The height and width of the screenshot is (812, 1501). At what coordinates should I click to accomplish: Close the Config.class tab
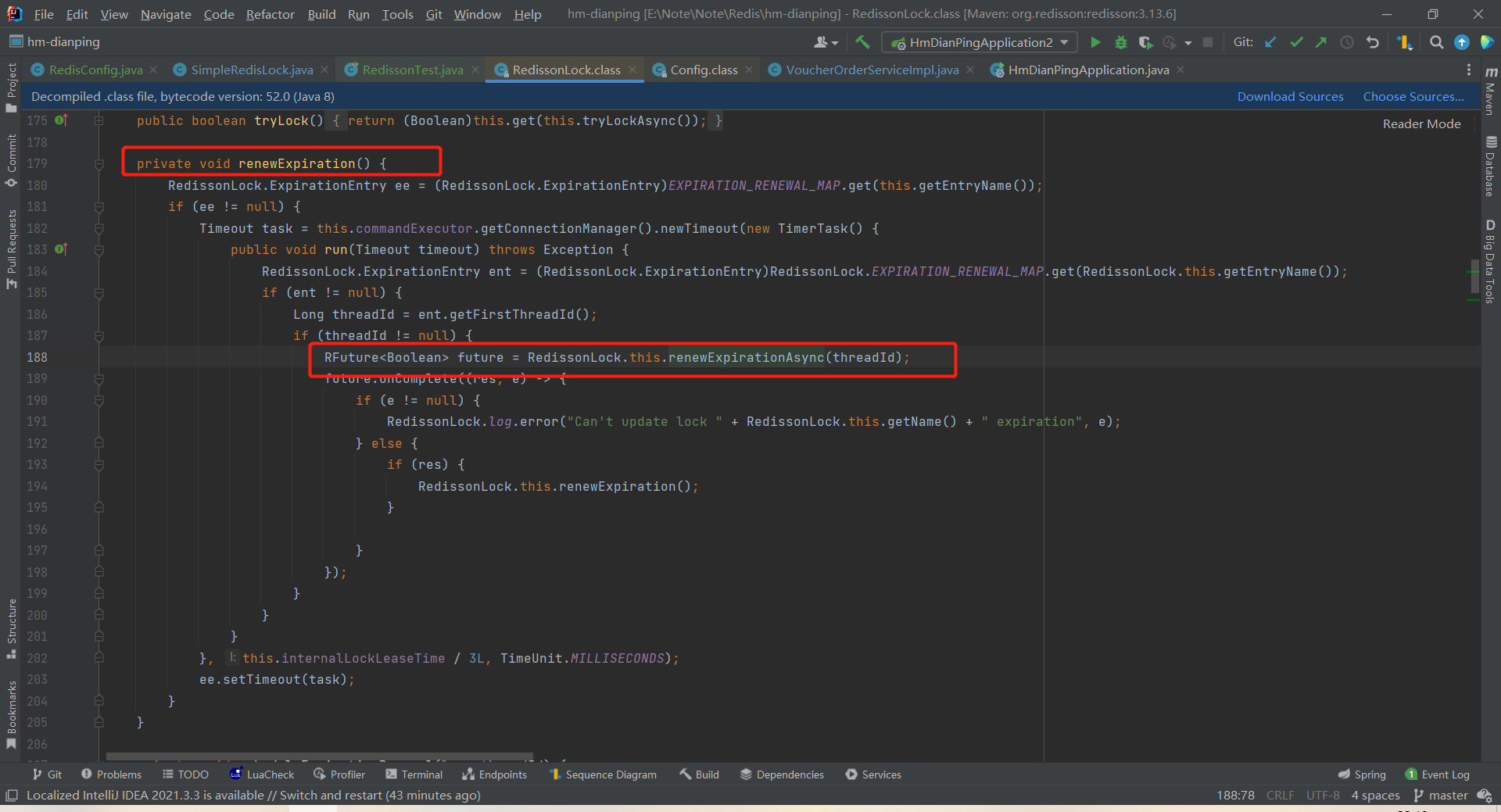749,70
